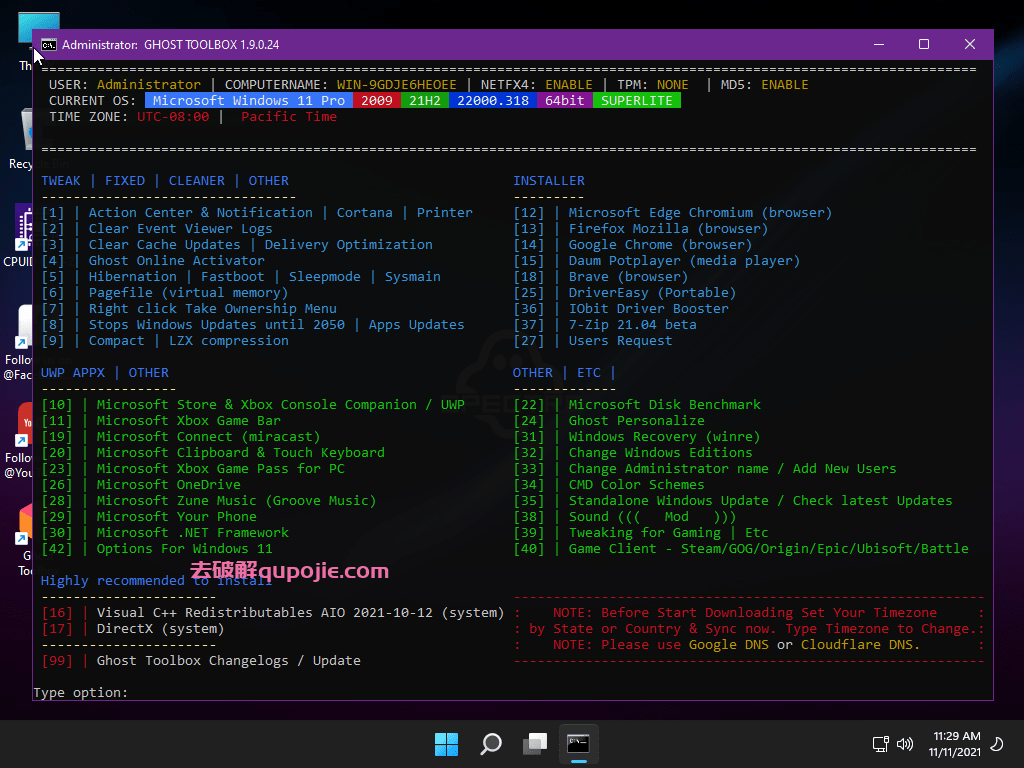Click the "Microsoft .NET Framework" entry
The height and width of the screenshot is (768, 1024).
pos(193,533)
